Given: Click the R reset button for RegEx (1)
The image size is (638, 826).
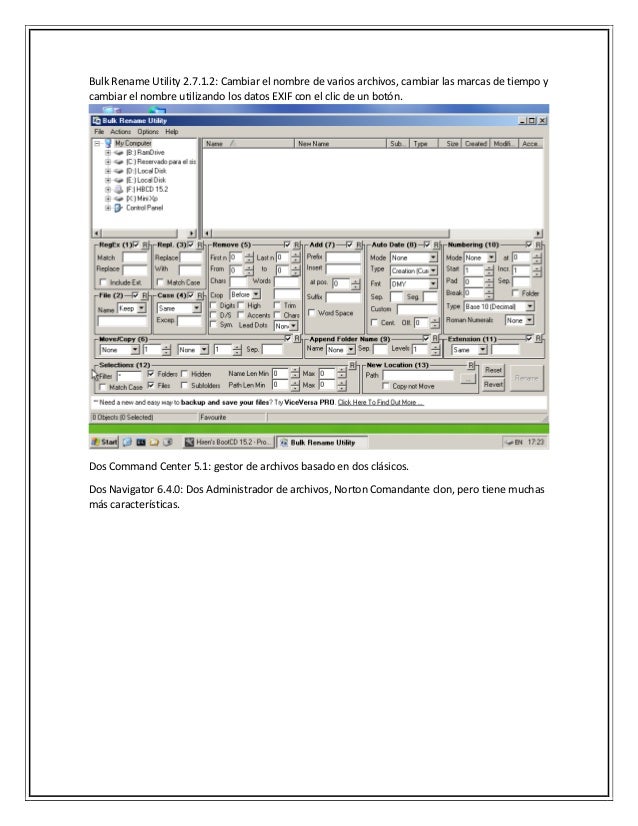Looking at the screenshot, I should click(145, 245).
